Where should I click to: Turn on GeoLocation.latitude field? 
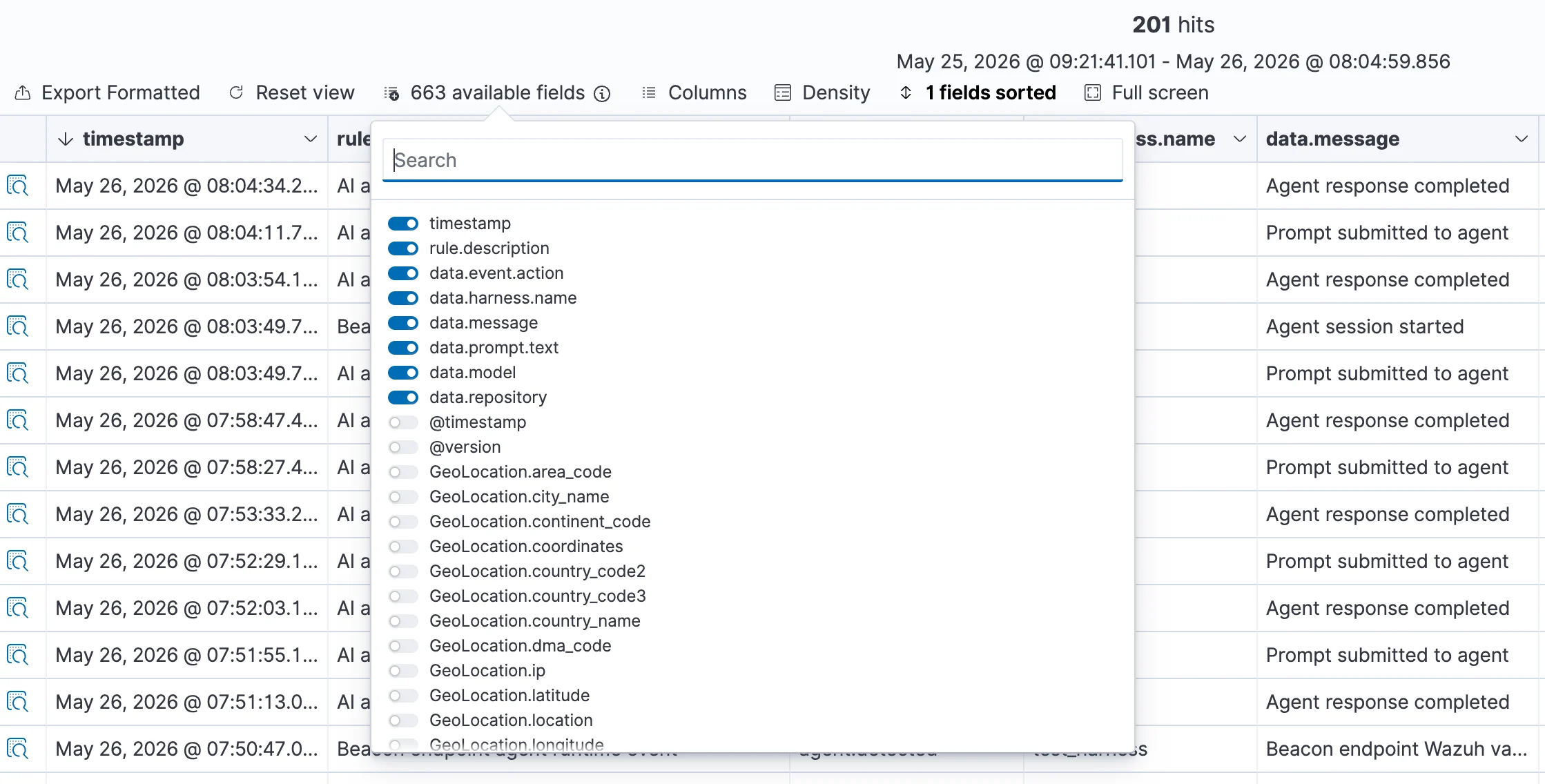pos(403,696)
